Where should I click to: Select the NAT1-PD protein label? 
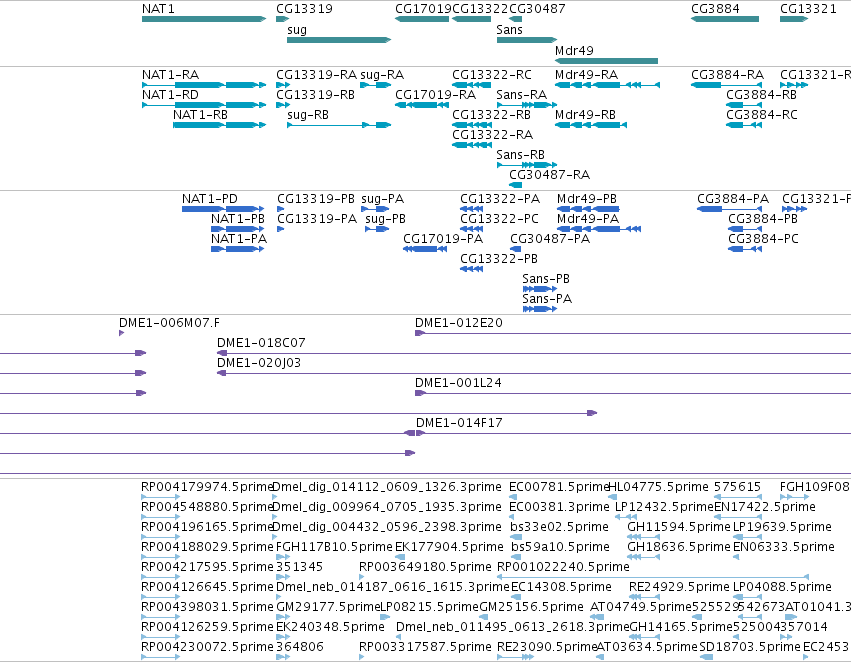coord(209,199)
